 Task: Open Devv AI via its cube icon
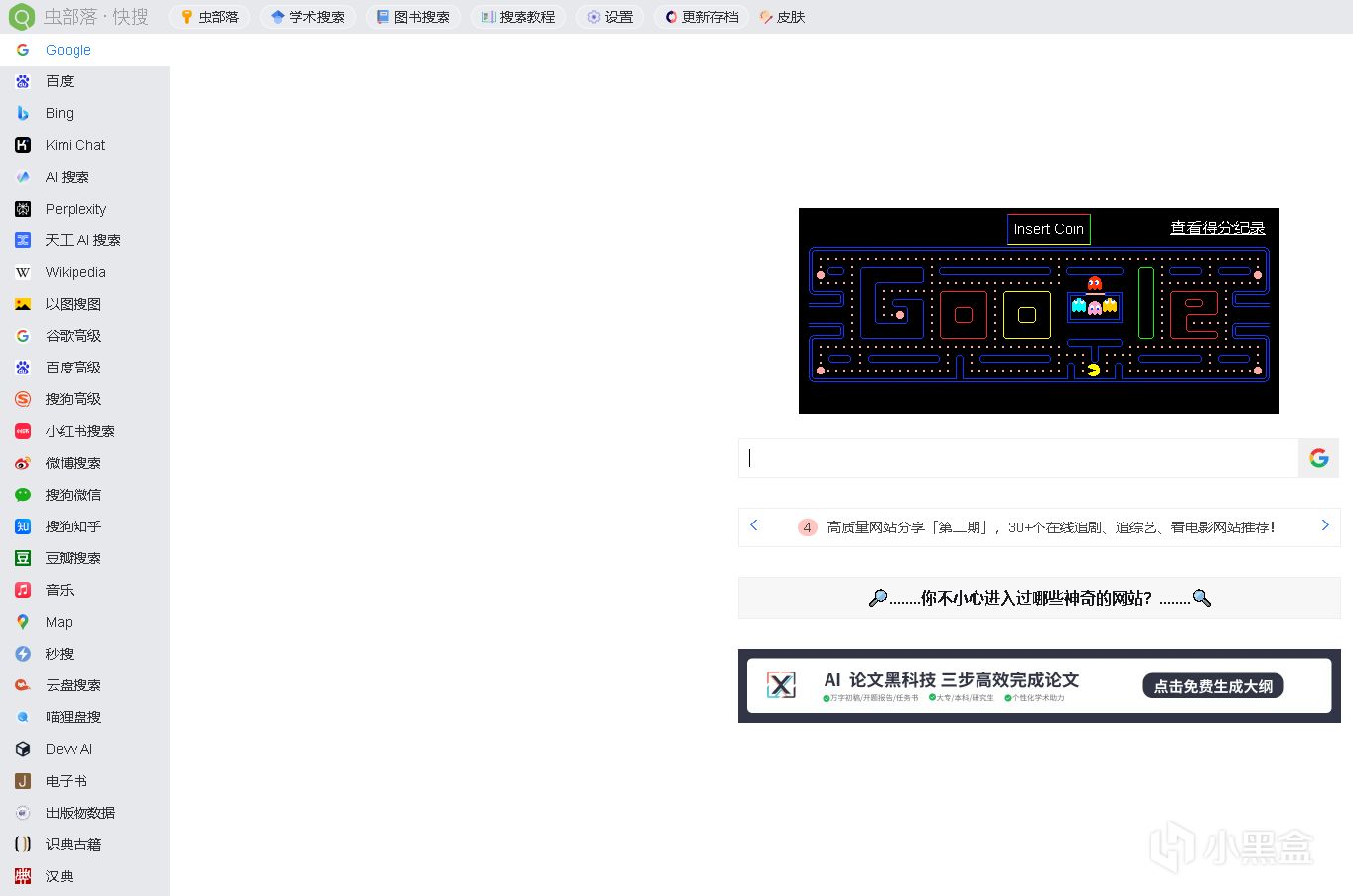coord(23,749)
